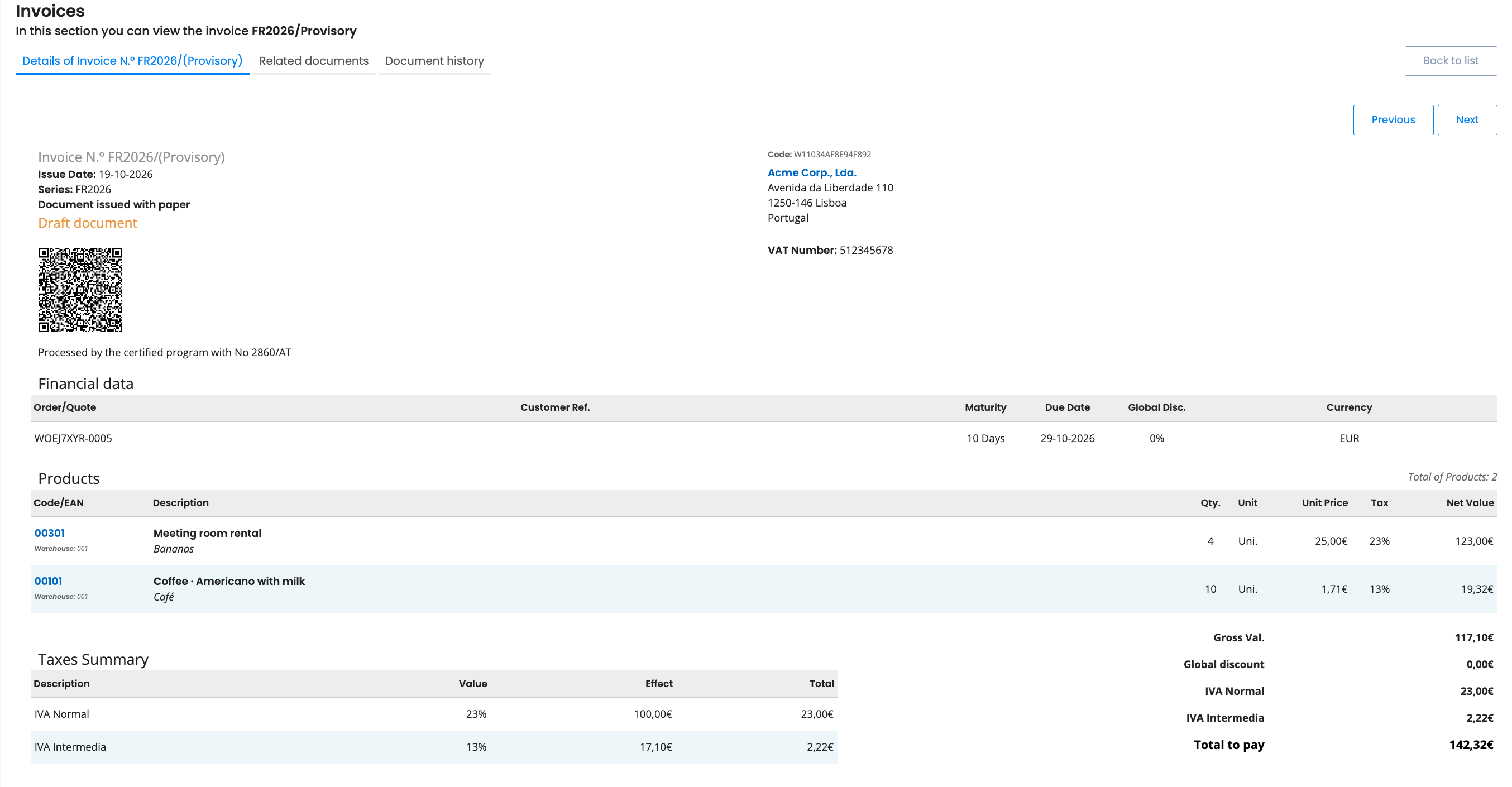
Task: Open the Acme Corp., Lda. customer link
Action: [x=812, y=172]
